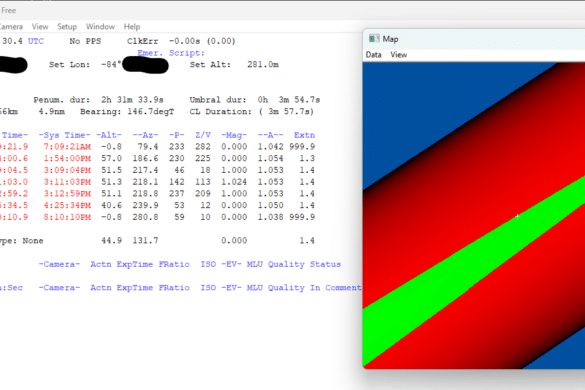Image resolution: width=585 pixels, height=390 pixels.
Task: Click the Emer. Script label
Action: pyautogui.click(x=171, y=53)
